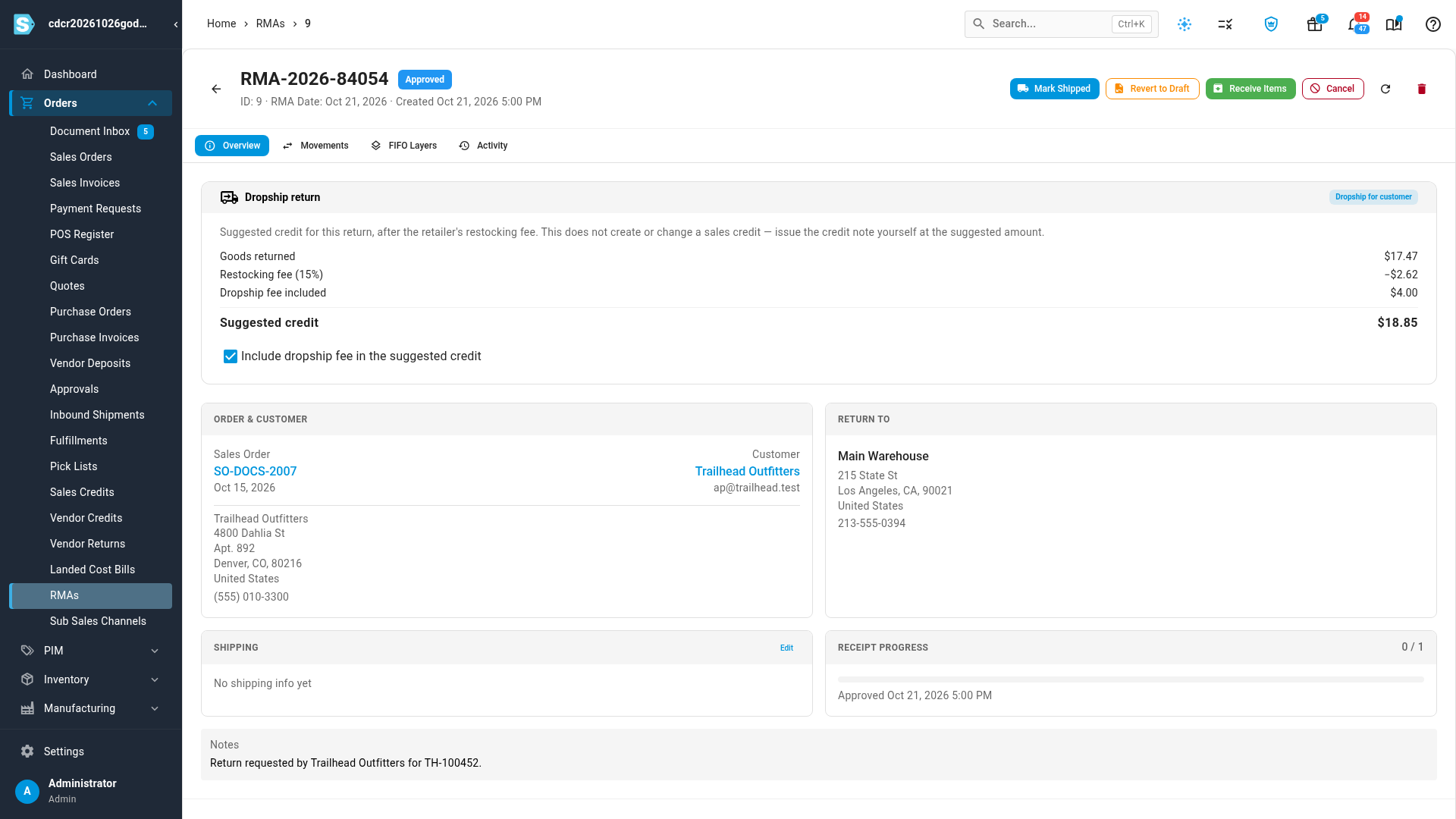
Task: Click the Dashboard home icon
Action: click(27, 74)
